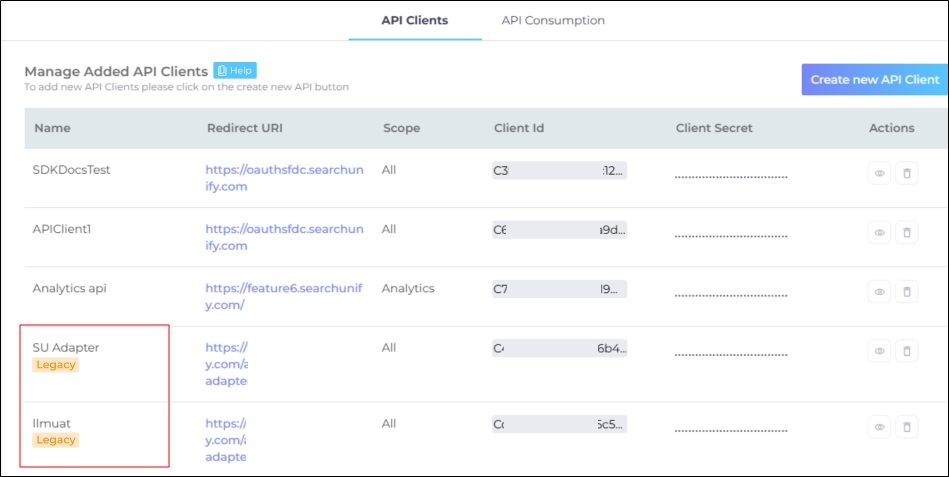Click the APIClient1 redirect URI link

tap(284, 237)
